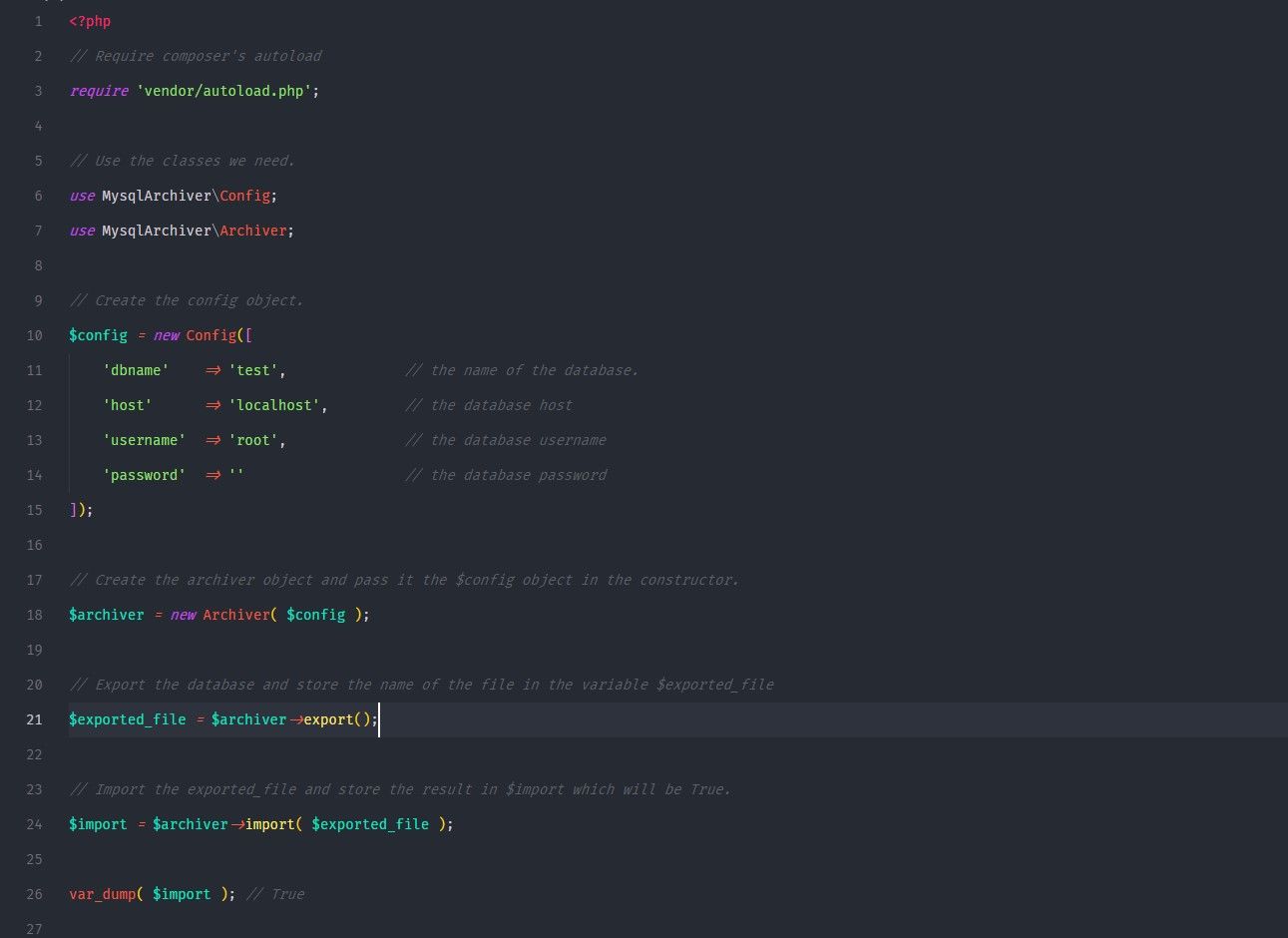Image resolution: width=1288 pixels, height=938 pixels.
Task: Click the '$import' variable on line 24
Action: click(x=99, y=824)
